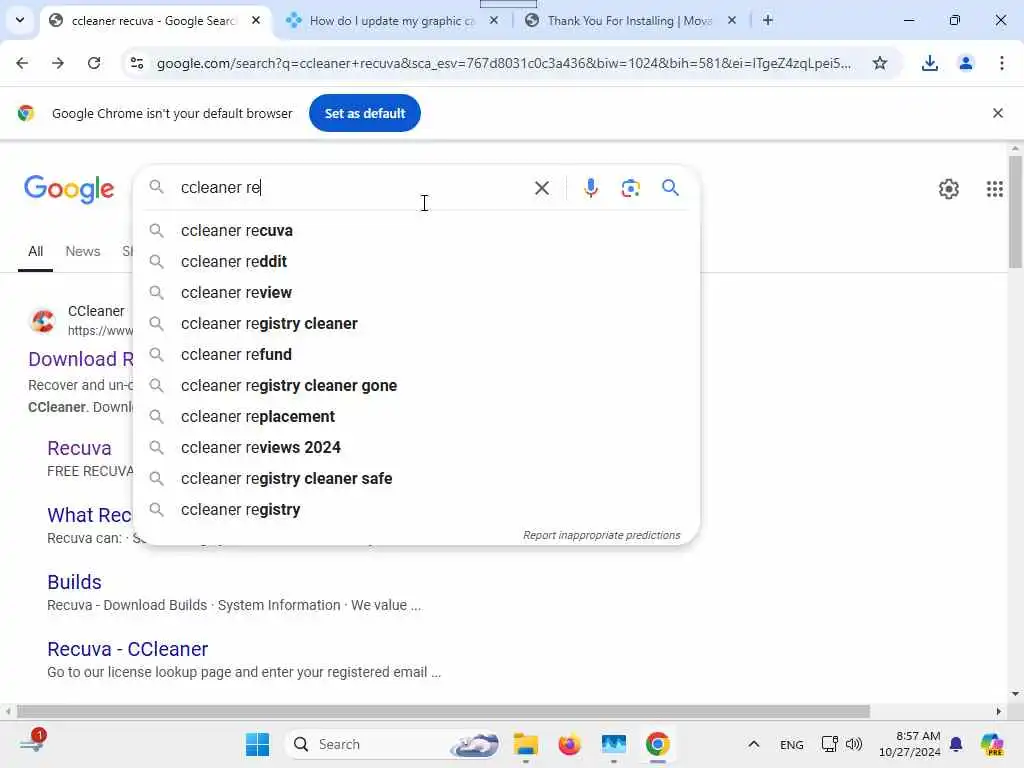Bookmark this page with star icon
The width and height of the screenshot is (1024, 768).
point(880,63)
